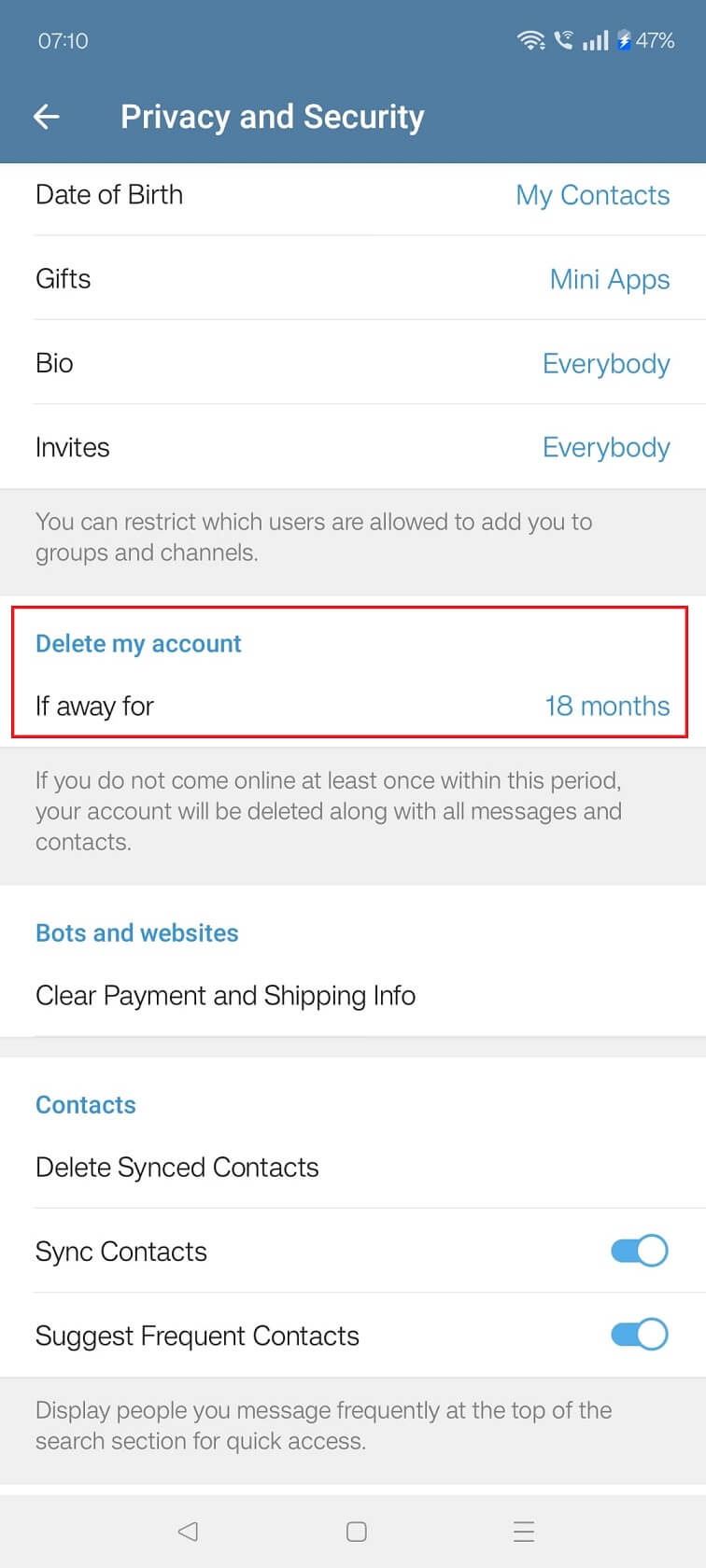Select Delete Synced Contacts

coord(177,1168)
